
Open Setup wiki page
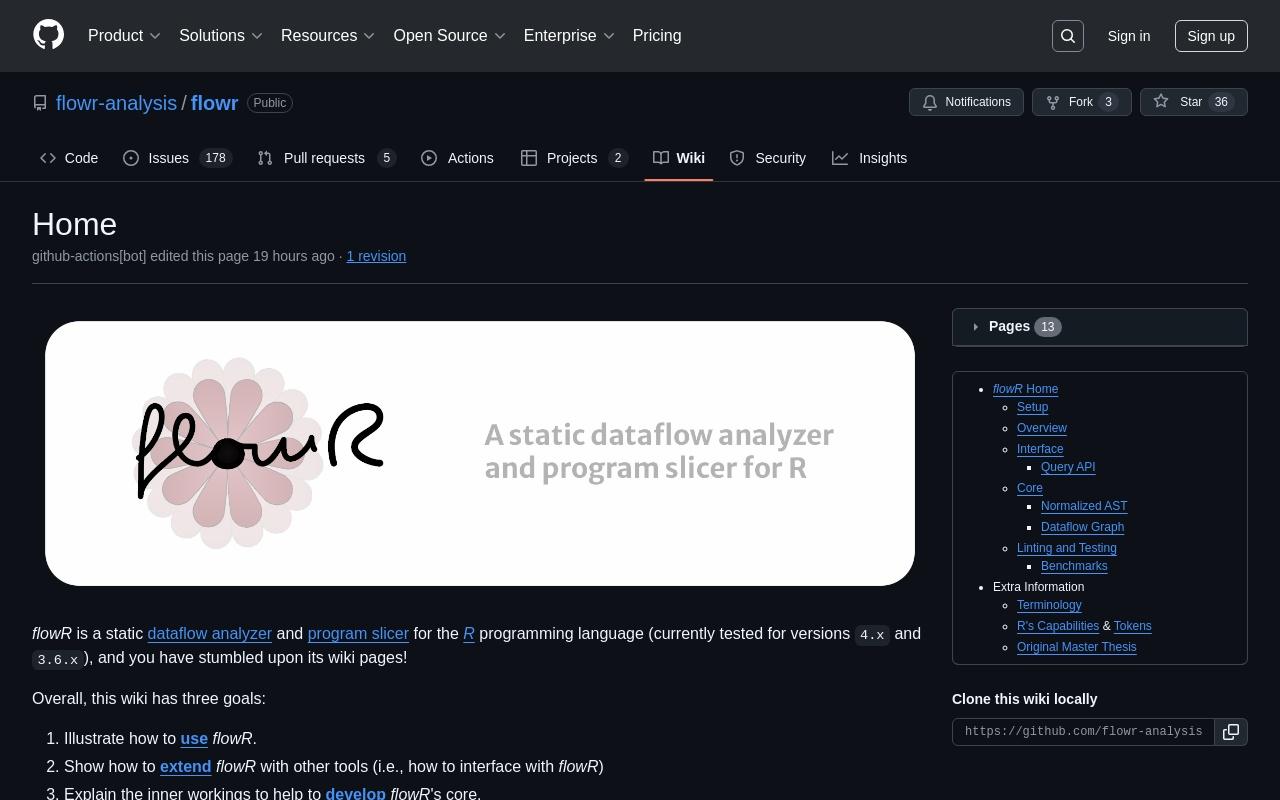click(x=1032, y=407)
